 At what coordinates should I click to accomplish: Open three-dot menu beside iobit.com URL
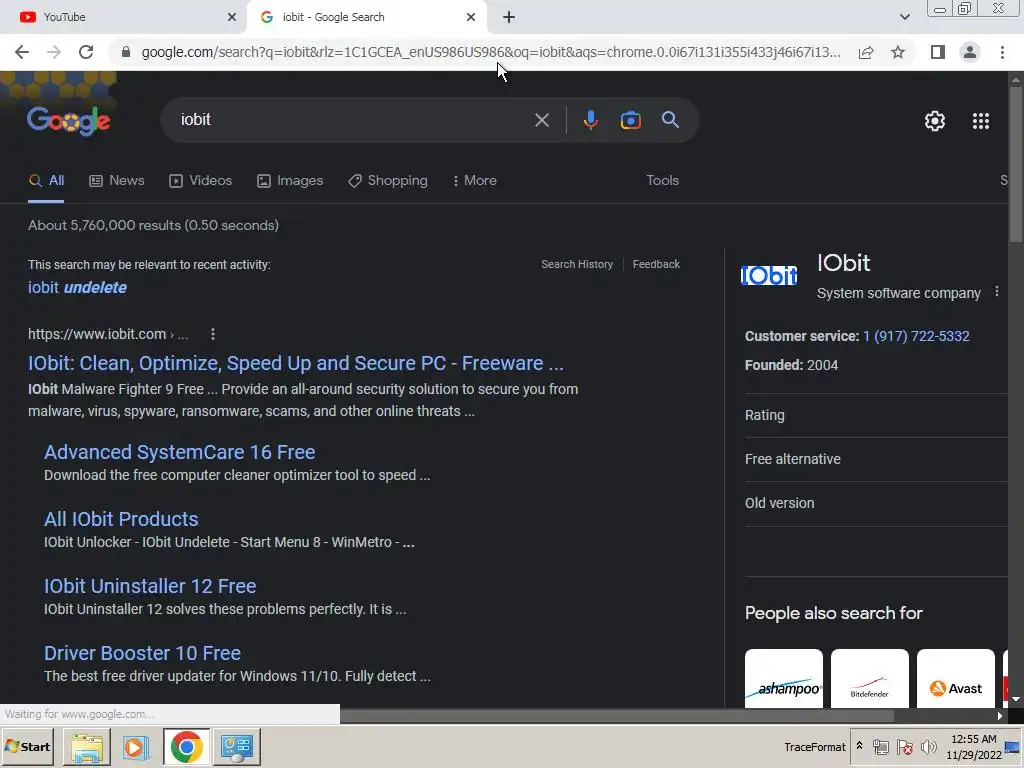pos(212,334)
